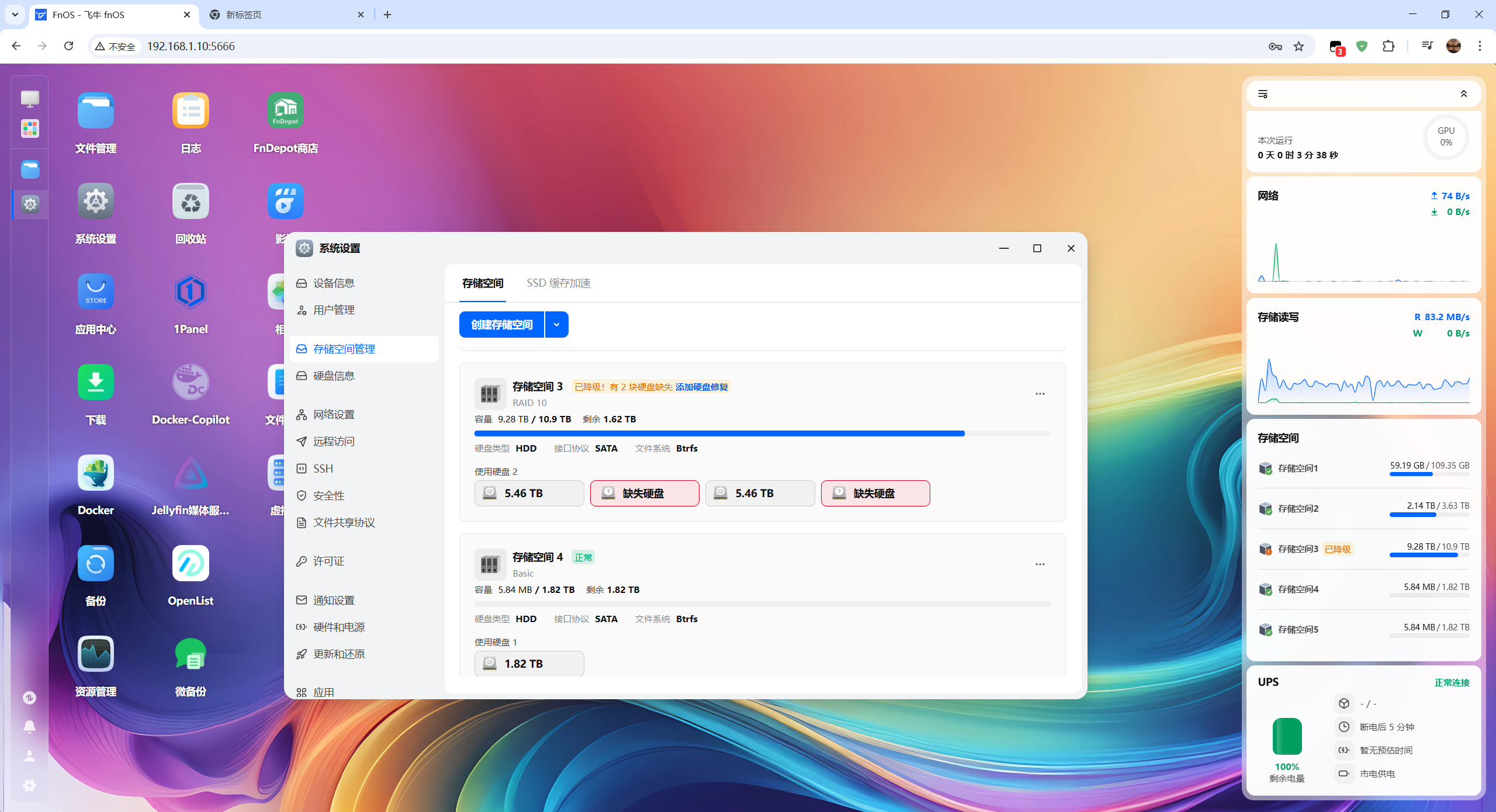
Task: Open the OpenList app icon
Action: point(191,564)
